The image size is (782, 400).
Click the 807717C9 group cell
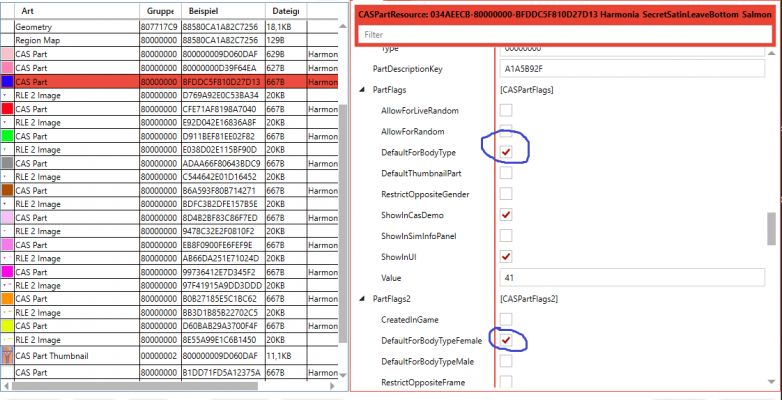pos(160,27)
